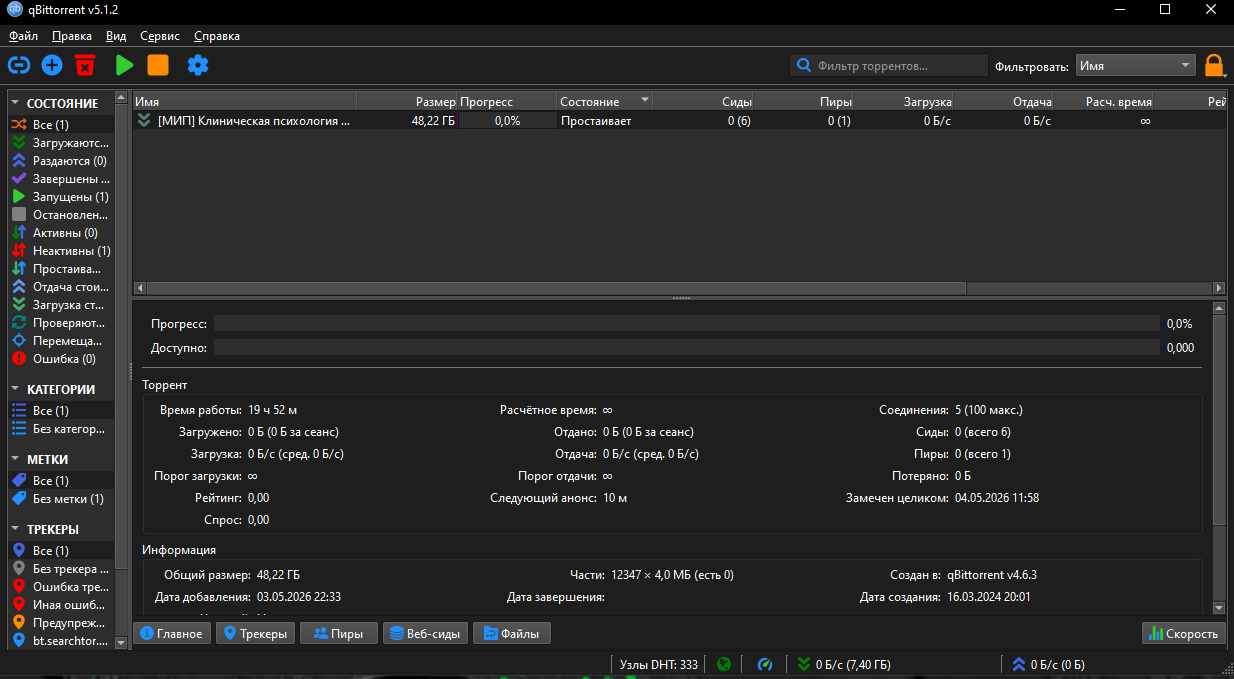Select the 'Все (1)' status filter
Viewport: 1234px width, 679px height.
tap(62, 125)
